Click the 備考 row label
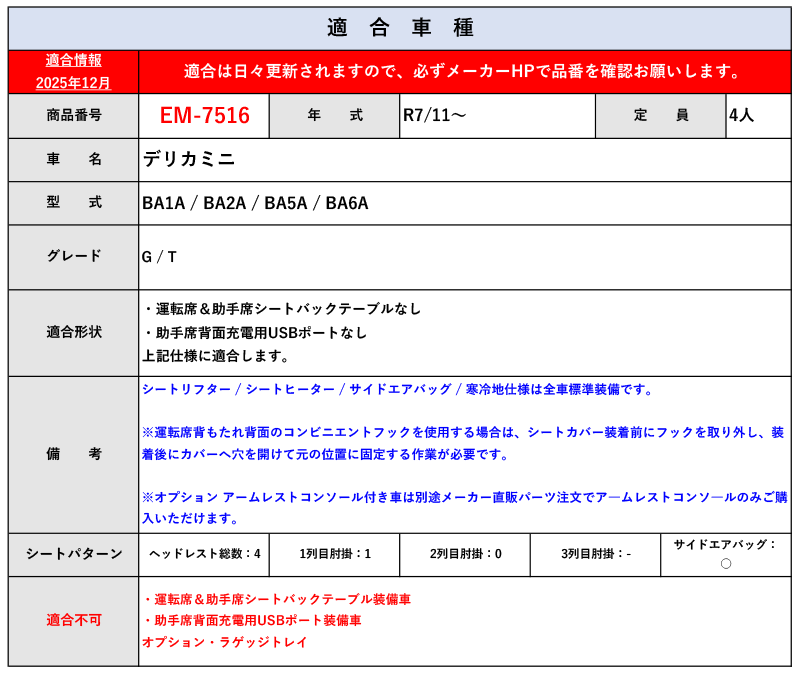 pos(73,454)
